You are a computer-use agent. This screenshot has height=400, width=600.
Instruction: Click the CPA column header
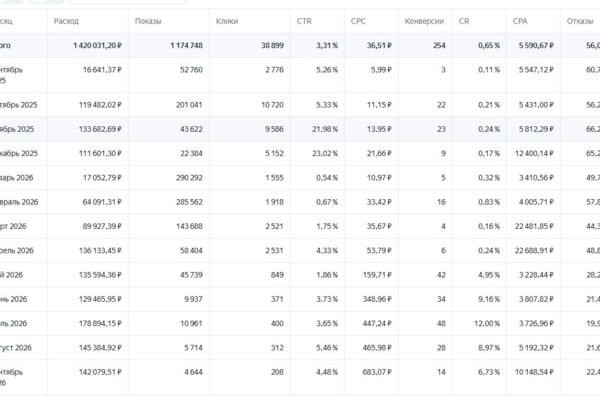(520, 21)
